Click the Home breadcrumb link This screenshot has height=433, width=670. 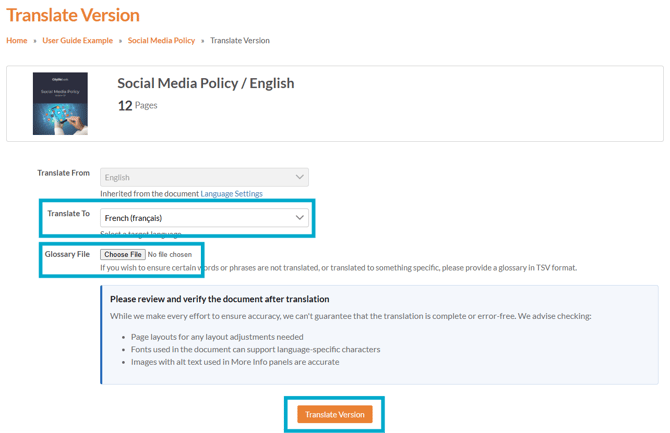coord(16,41)
